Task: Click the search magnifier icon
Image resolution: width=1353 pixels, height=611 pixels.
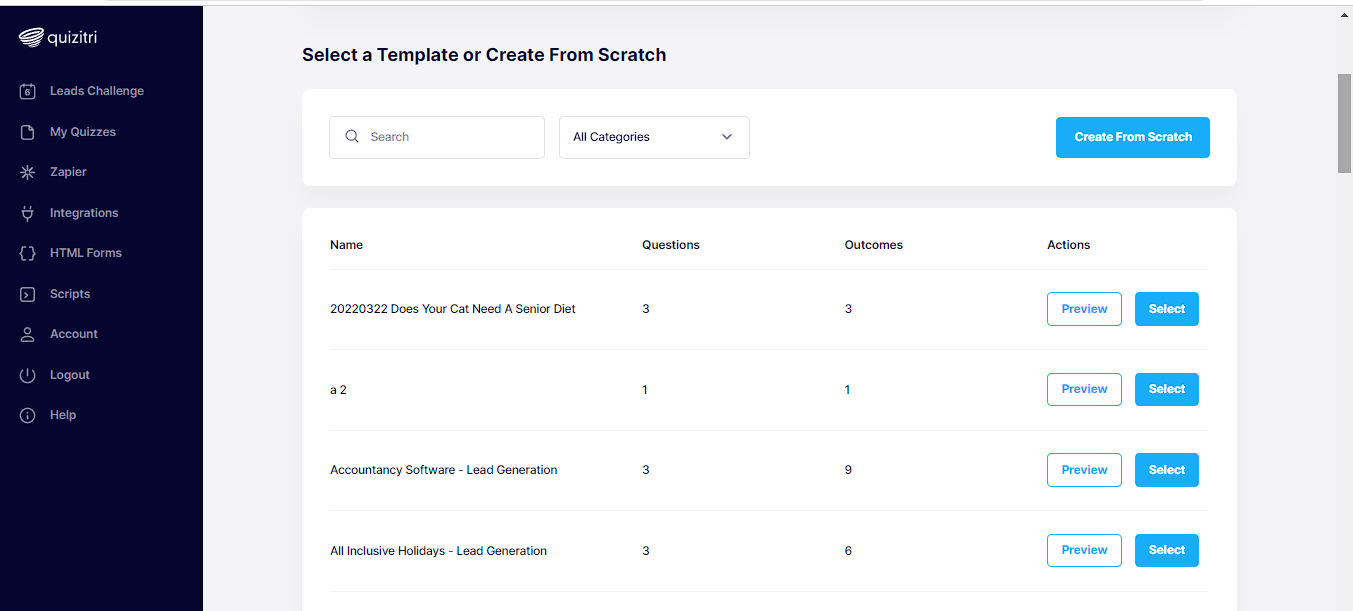Action: (352, 137)
